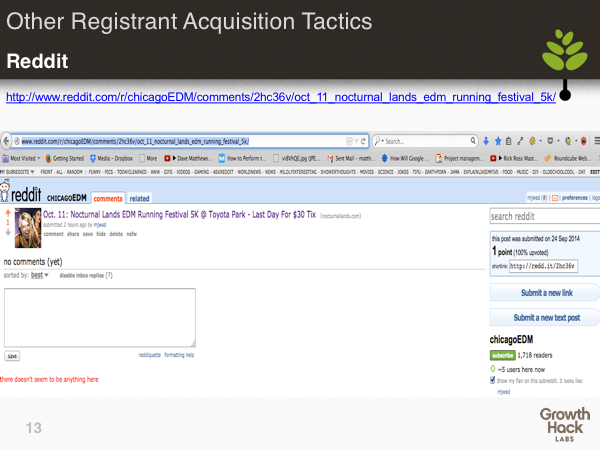The width and height of the screenshot is (600, 450).
Task: Click the Pocket shield toolbar icon
Action: coord(550,141)
